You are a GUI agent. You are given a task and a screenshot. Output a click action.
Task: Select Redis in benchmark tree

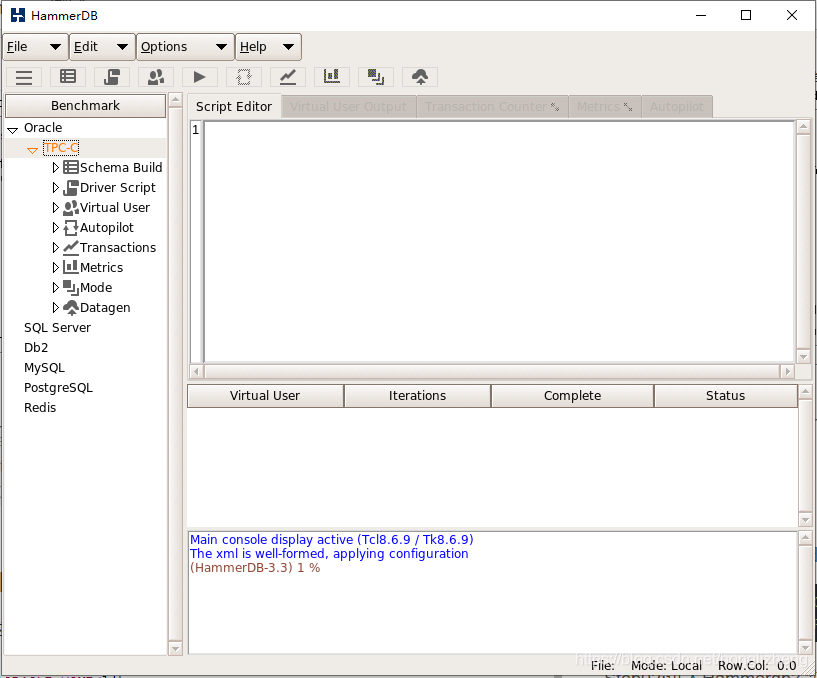pyautogui.click(x=40, y=408)
